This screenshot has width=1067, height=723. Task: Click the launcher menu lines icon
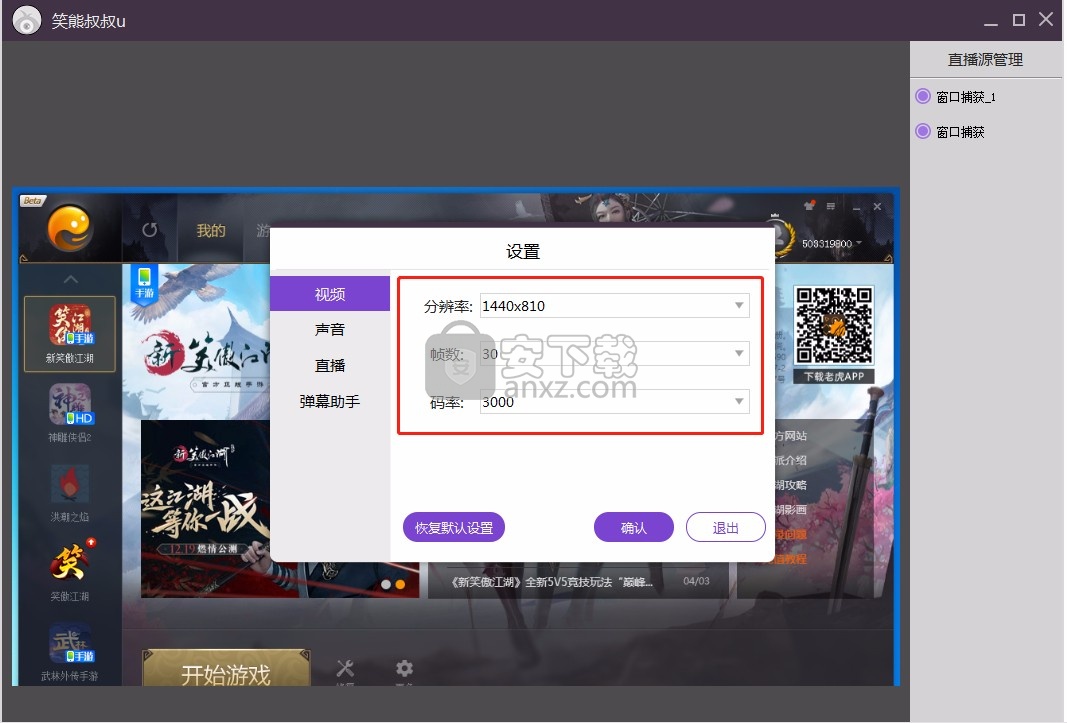[831, 206]
